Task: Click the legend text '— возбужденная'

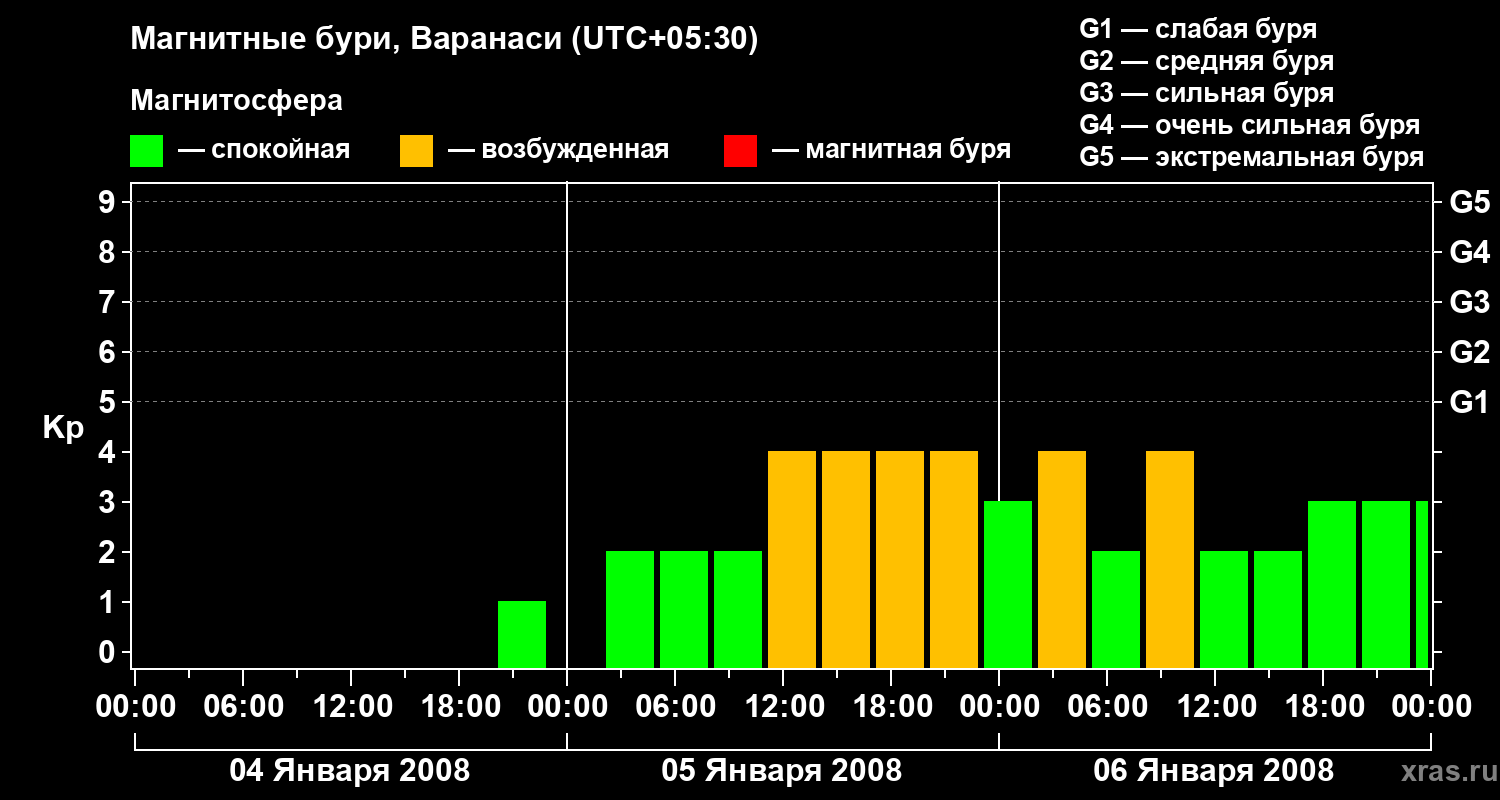Action: coord(558,150)
